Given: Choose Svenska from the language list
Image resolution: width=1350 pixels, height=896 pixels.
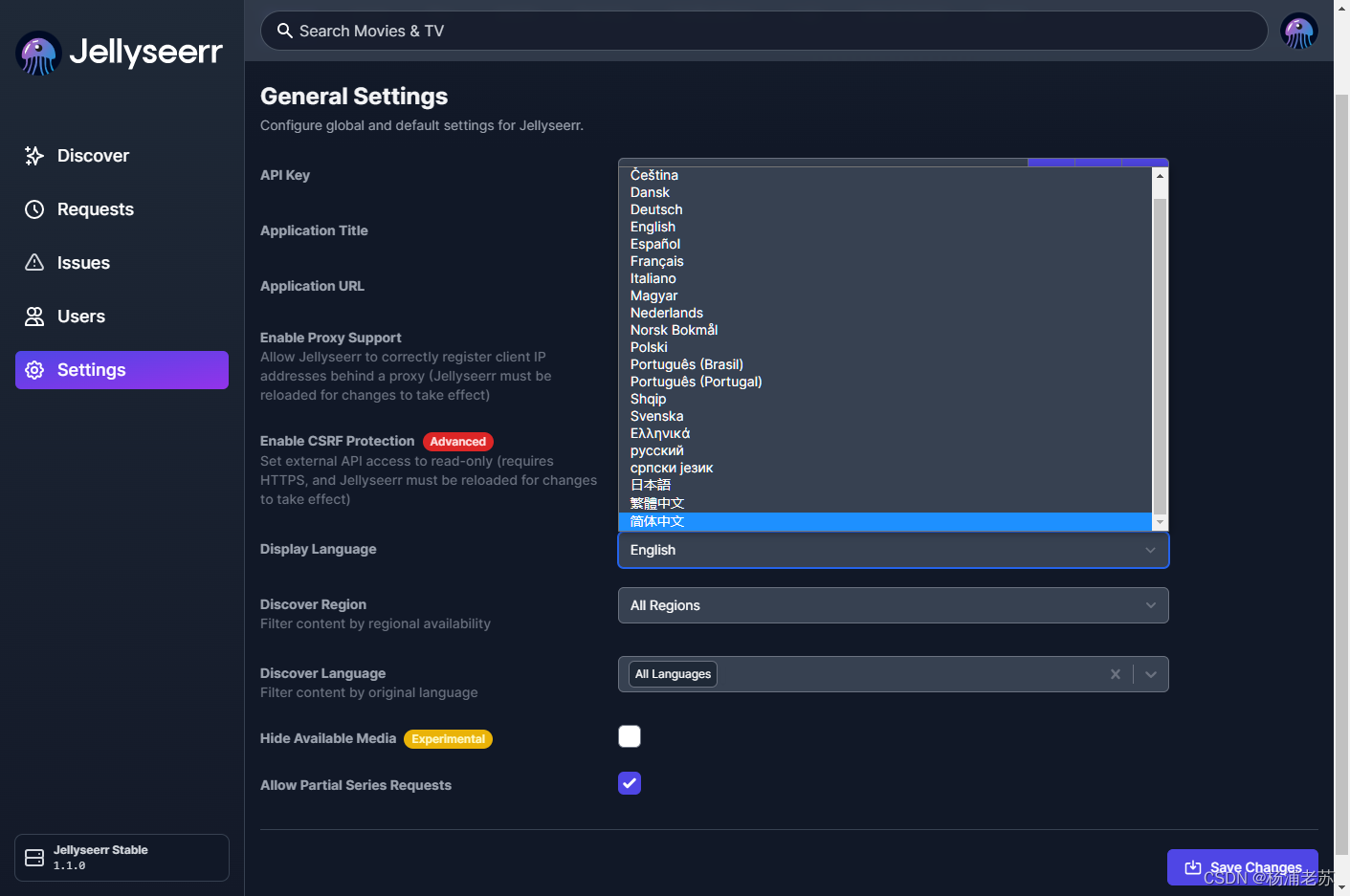Looking at the screenshot, I should point(885,416).
